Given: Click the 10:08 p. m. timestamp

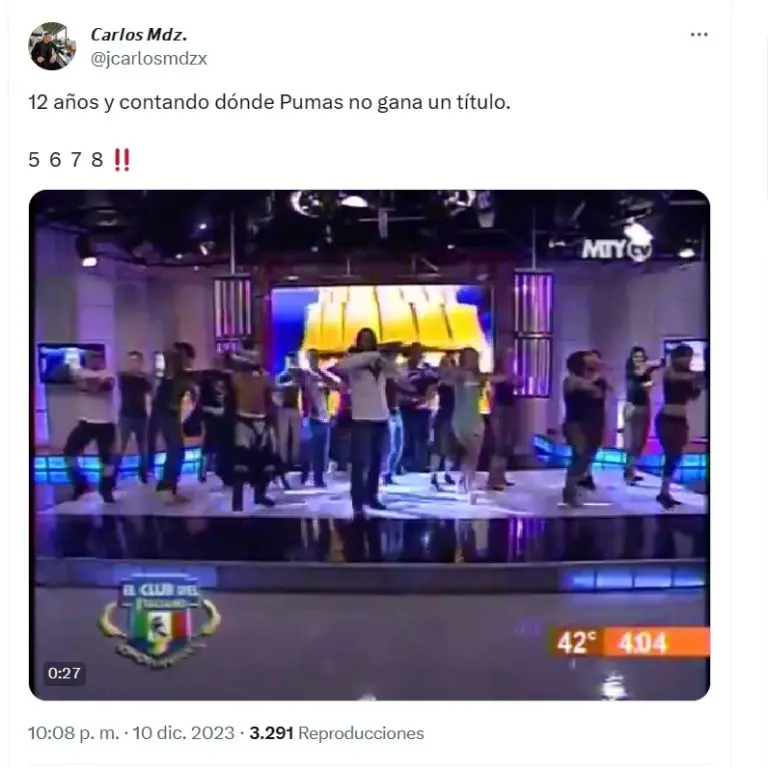Looking at the screenshot, I should 73,733.
